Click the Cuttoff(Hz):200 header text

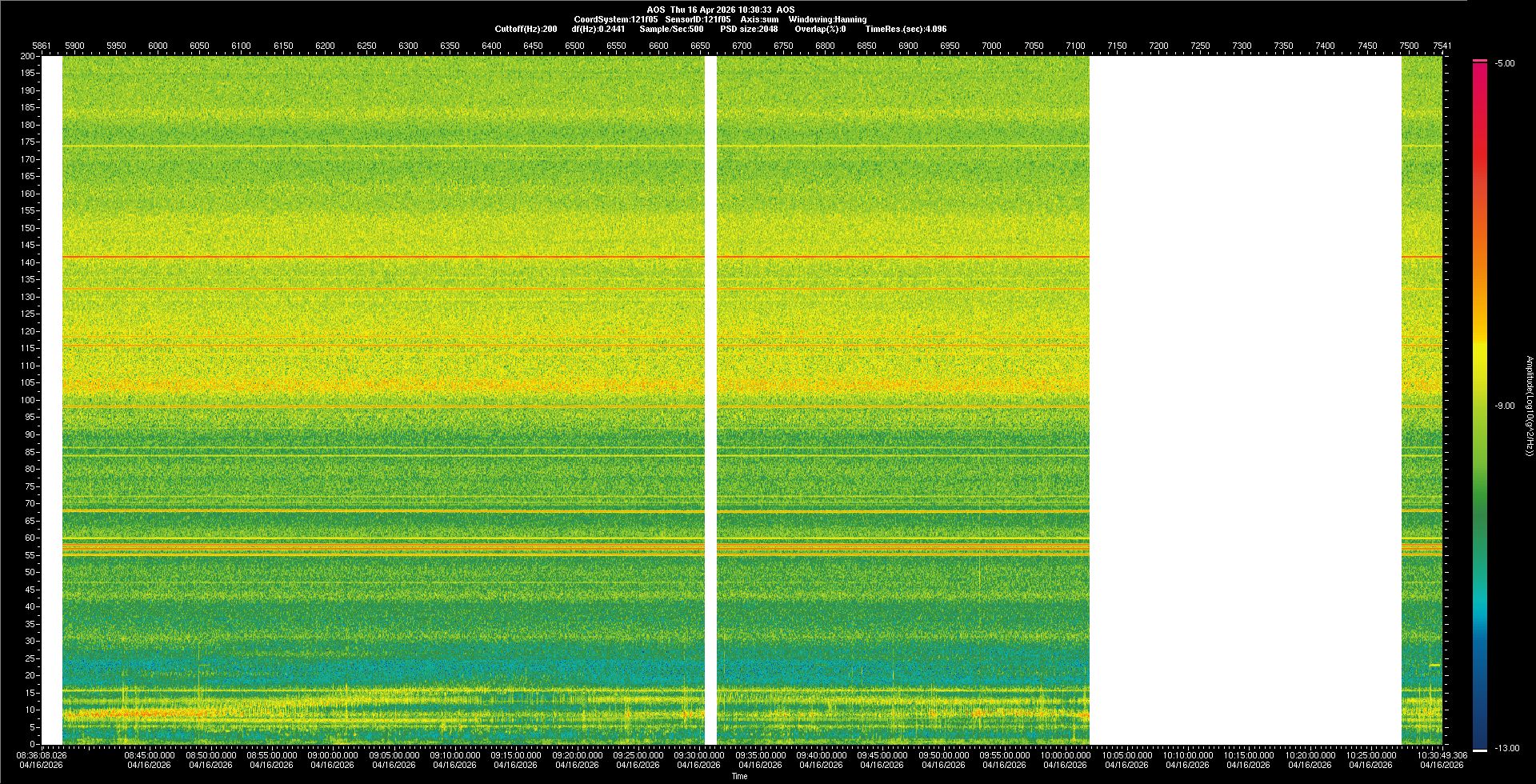pos(526,29)
